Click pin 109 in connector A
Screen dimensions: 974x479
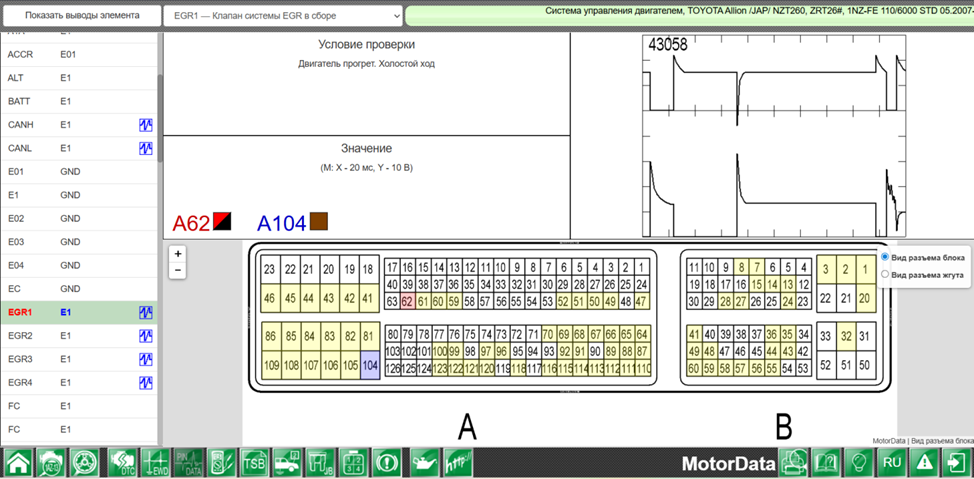pos(270,365)
